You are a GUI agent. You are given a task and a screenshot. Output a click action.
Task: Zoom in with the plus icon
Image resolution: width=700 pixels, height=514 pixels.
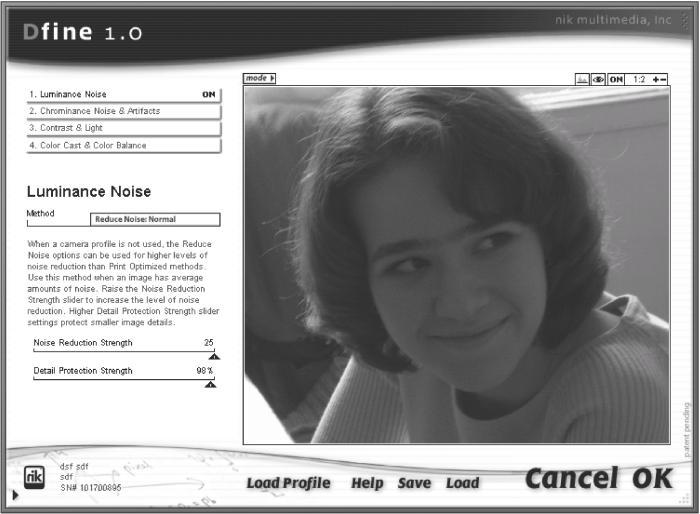655,79
